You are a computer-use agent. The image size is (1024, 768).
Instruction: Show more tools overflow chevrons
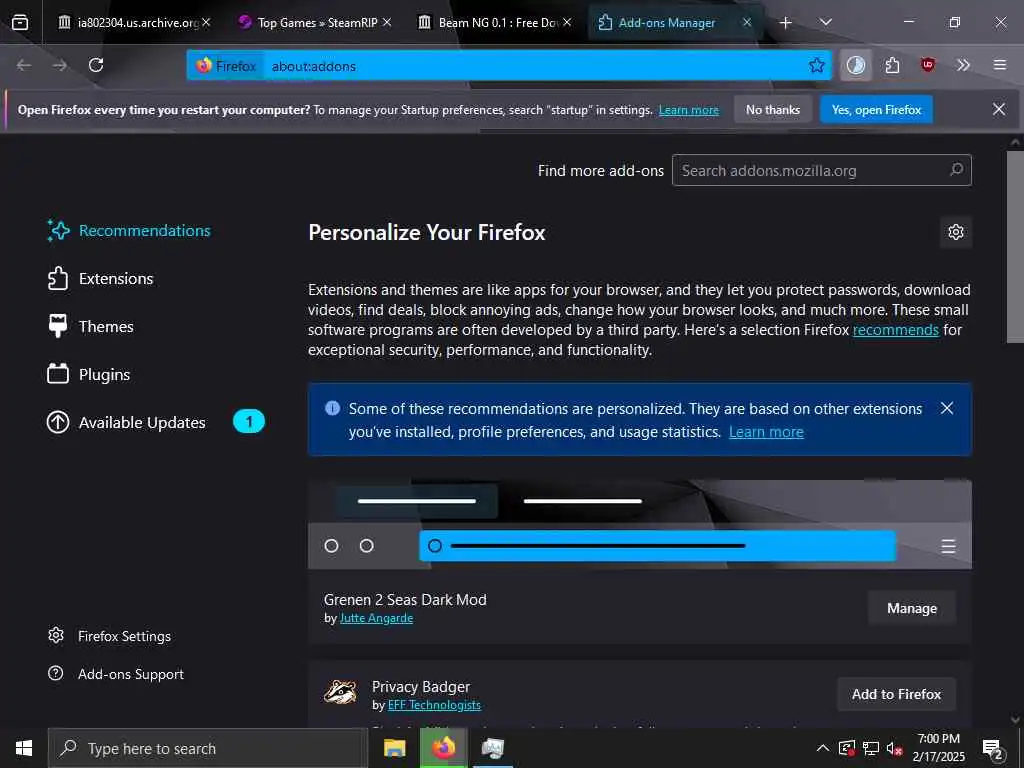pos(963,65)
